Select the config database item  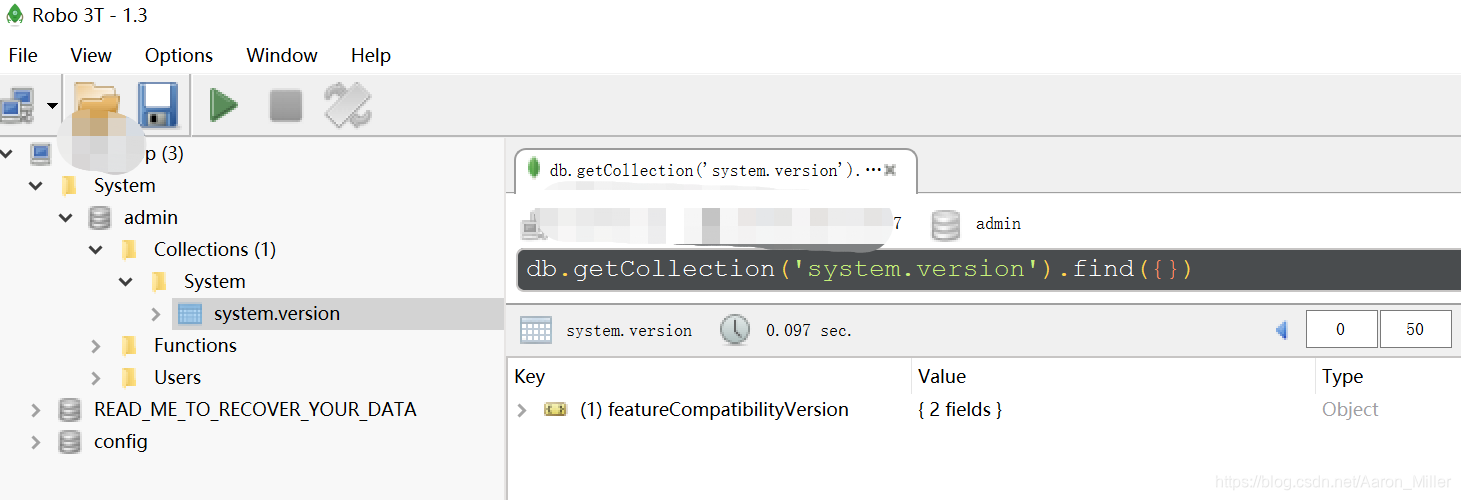pyautogui.click(x=121, y=441)
